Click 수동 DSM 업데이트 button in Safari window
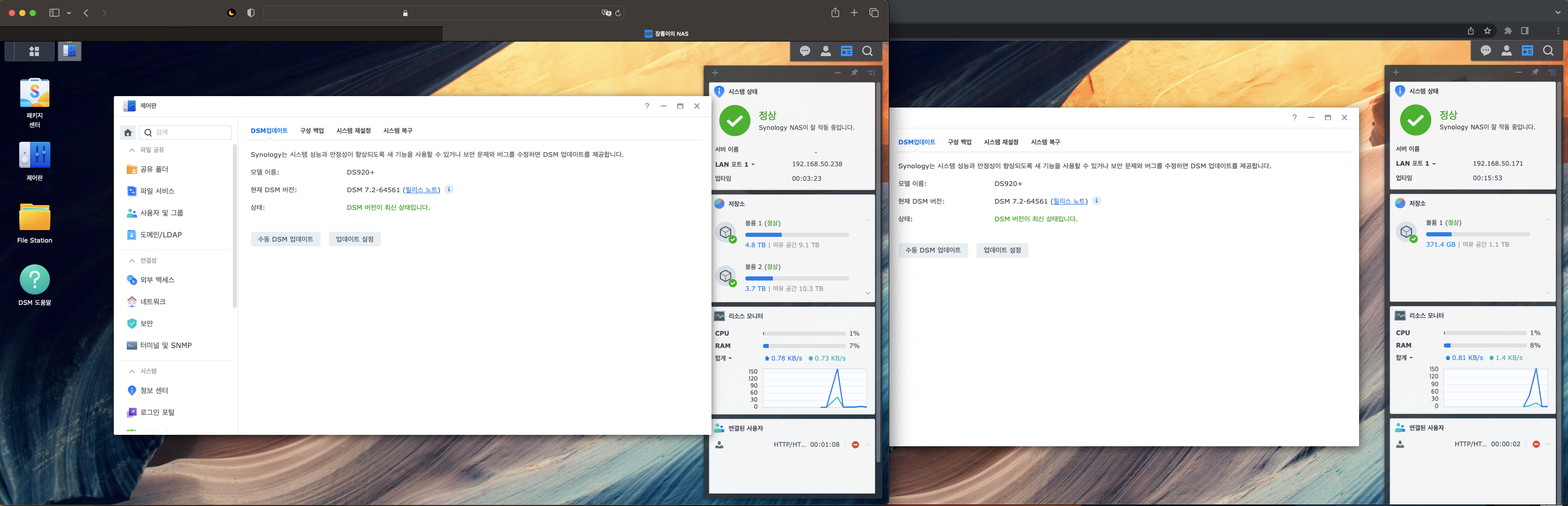This screenshot has width=1568, height=506. [285, 239]
